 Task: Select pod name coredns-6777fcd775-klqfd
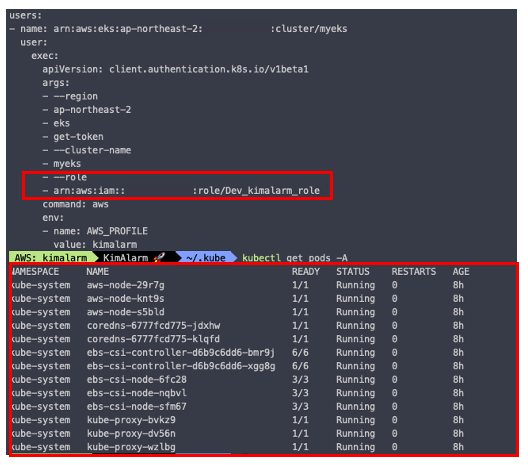coord(154,339)
